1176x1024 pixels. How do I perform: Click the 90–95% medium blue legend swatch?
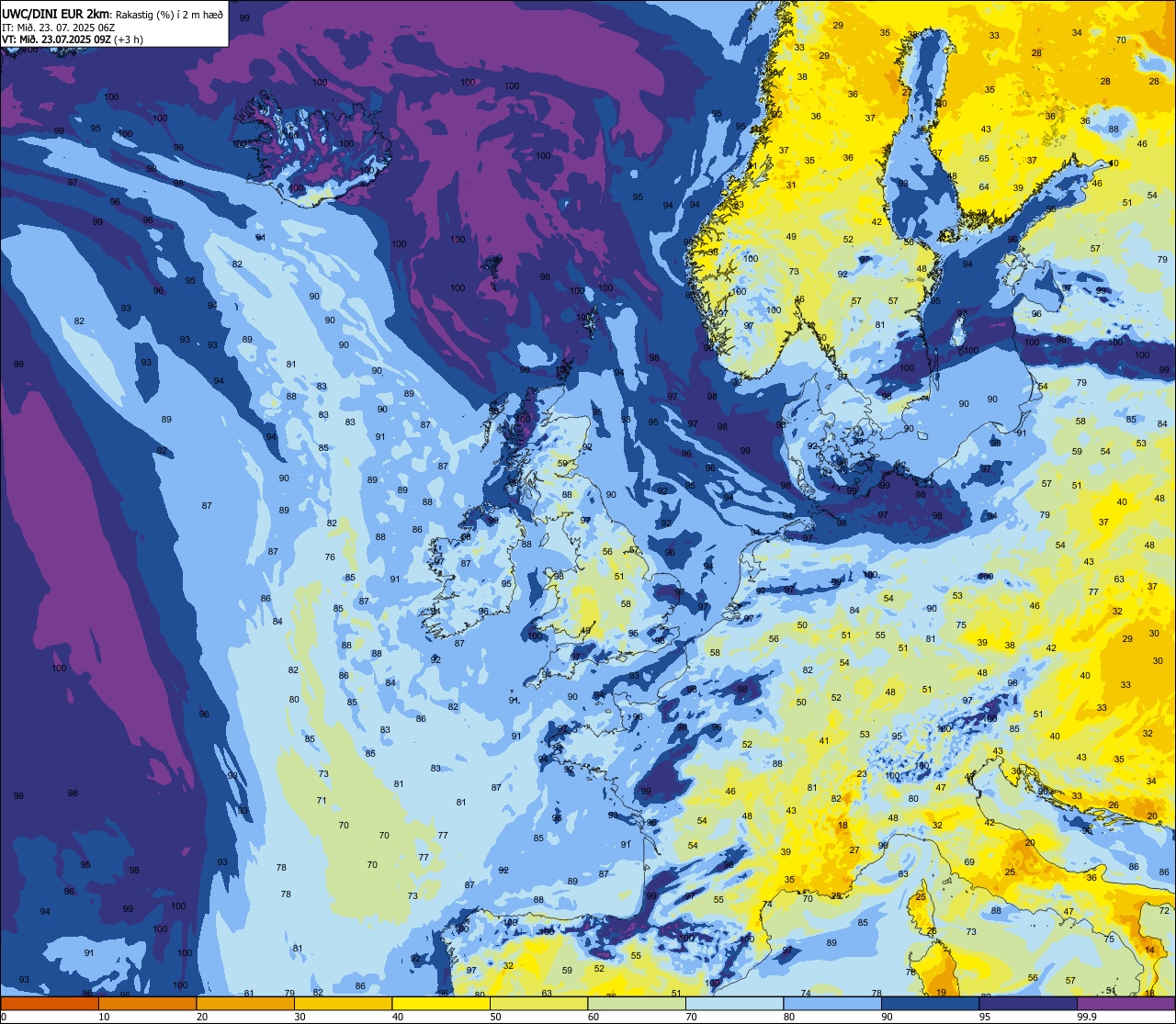point(930,1004)
